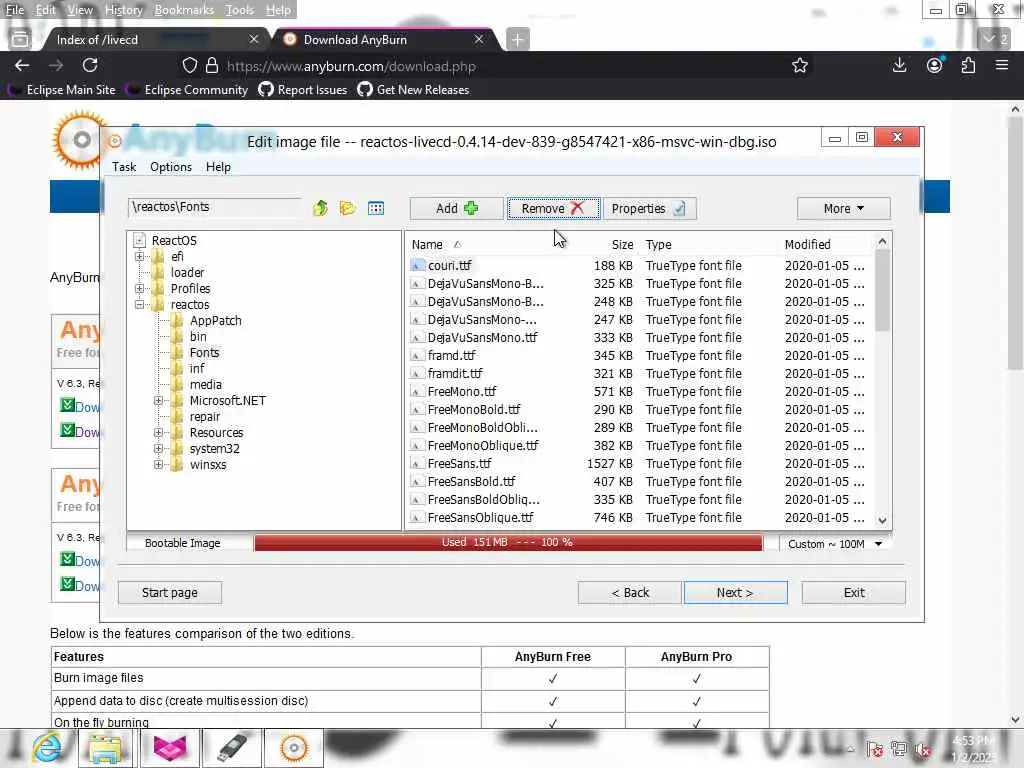Click file list scroll down arrow

click(x=882, y=520)
